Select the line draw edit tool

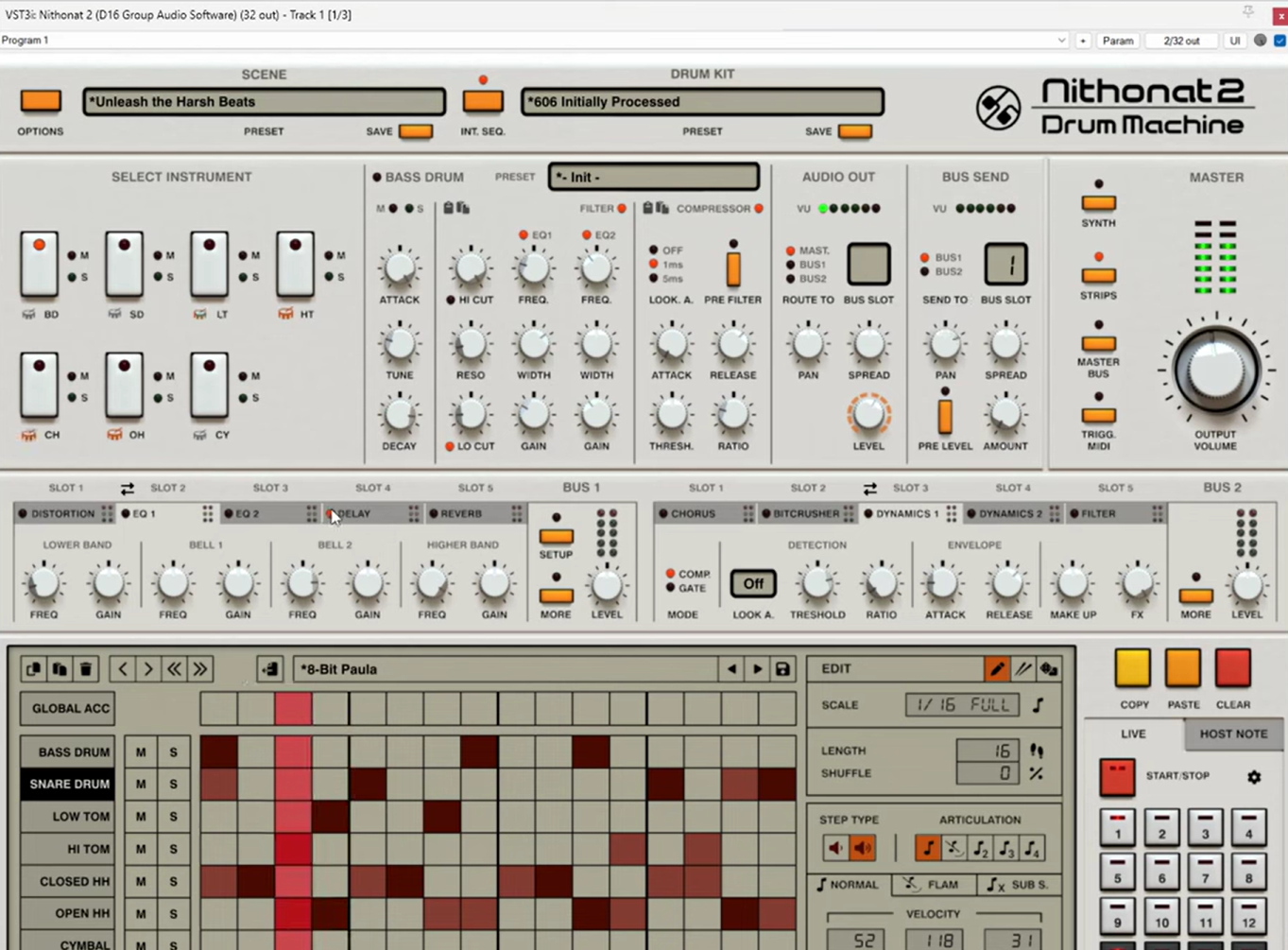click(x=1023, y=669)
